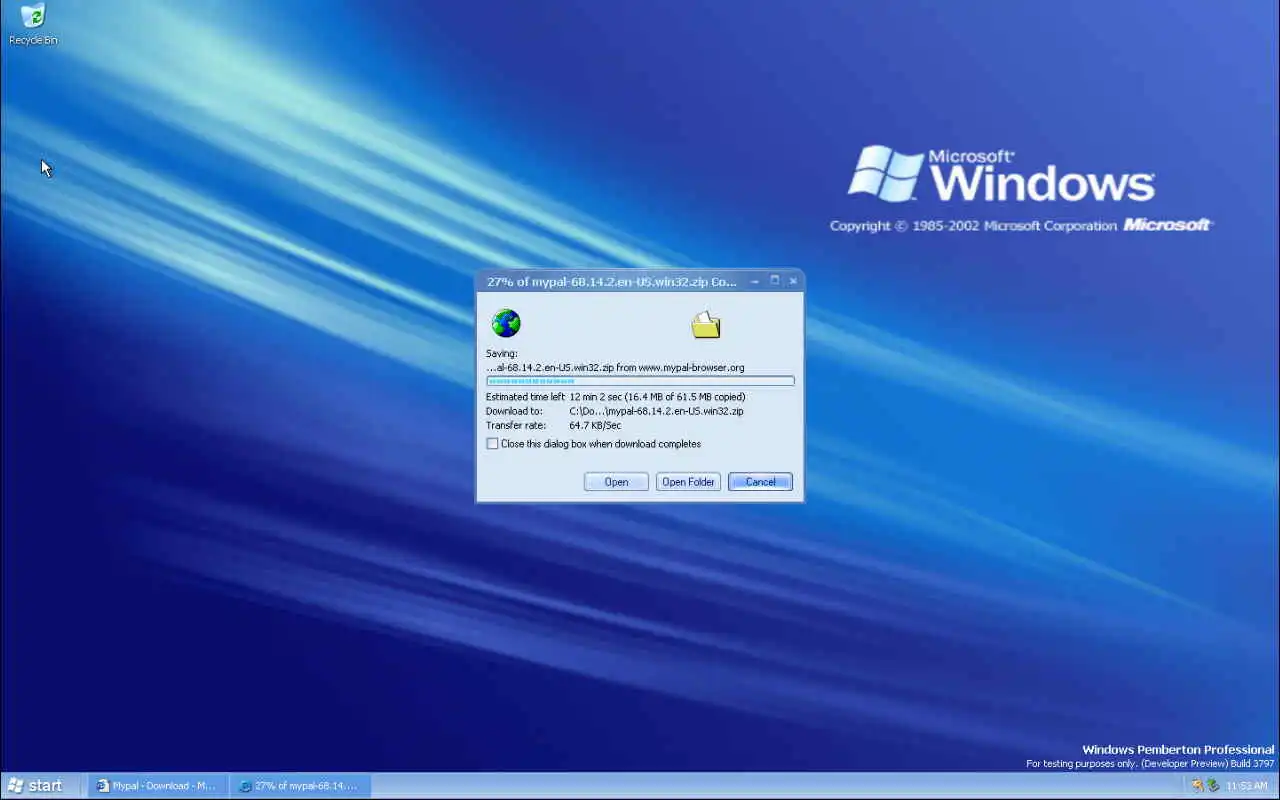
Task: Click the Open button in download dialog
Action: pos(616,482)
